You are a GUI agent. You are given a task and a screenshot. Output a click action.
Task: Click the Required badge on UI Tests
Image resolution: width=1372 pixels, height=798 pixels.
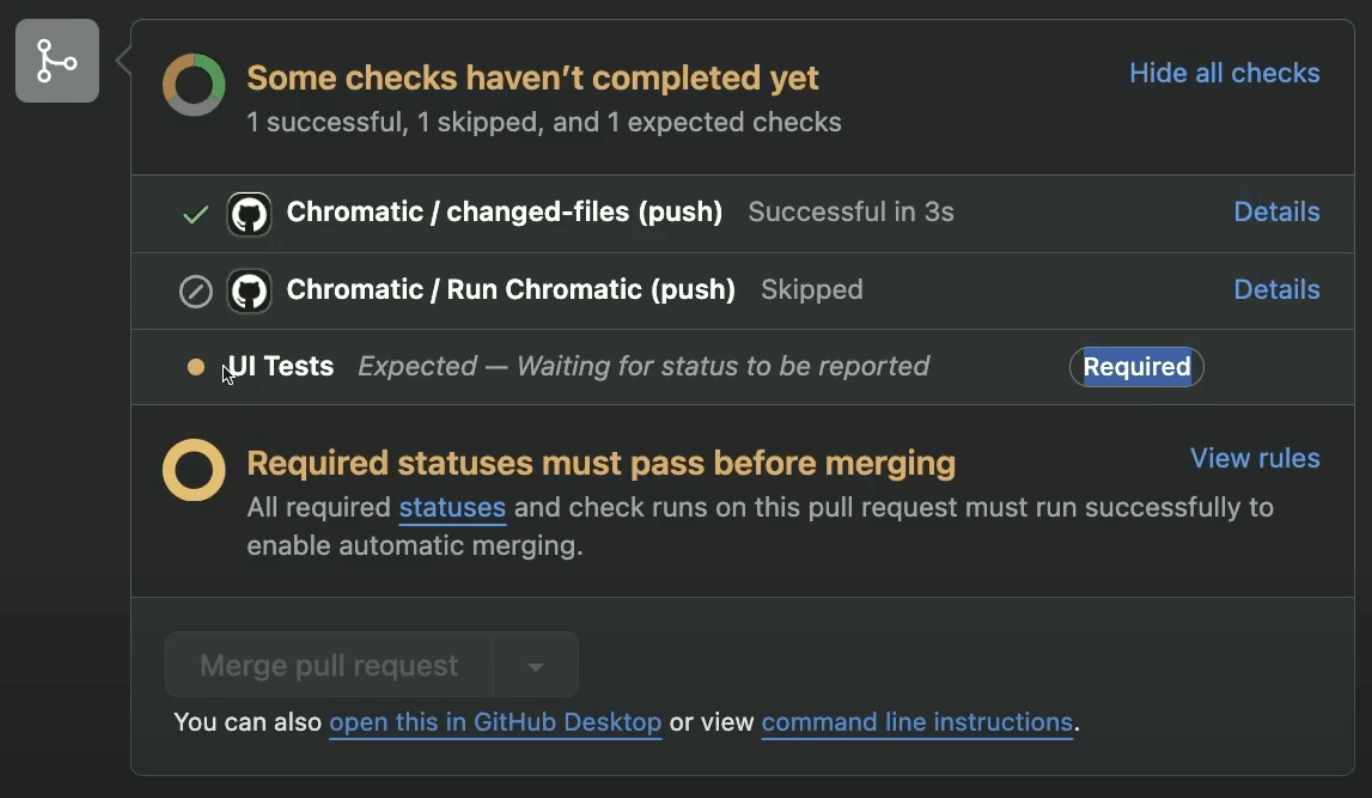coord(1136,367)
